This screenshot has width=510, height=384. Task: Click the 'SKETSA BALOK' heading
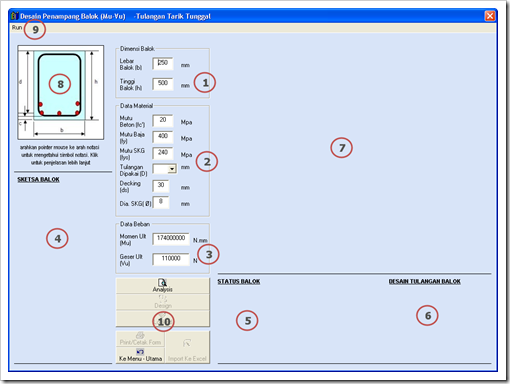pos(38,180)
